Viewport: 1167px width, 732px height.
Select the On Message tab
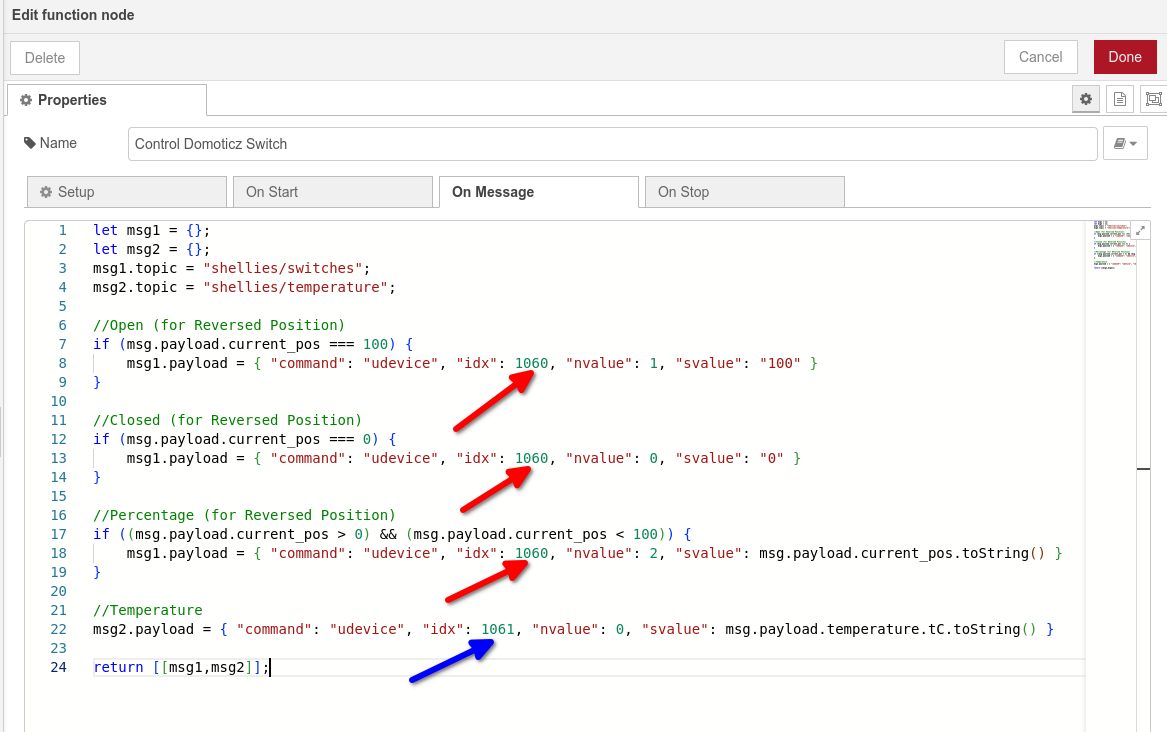(539, 192)
